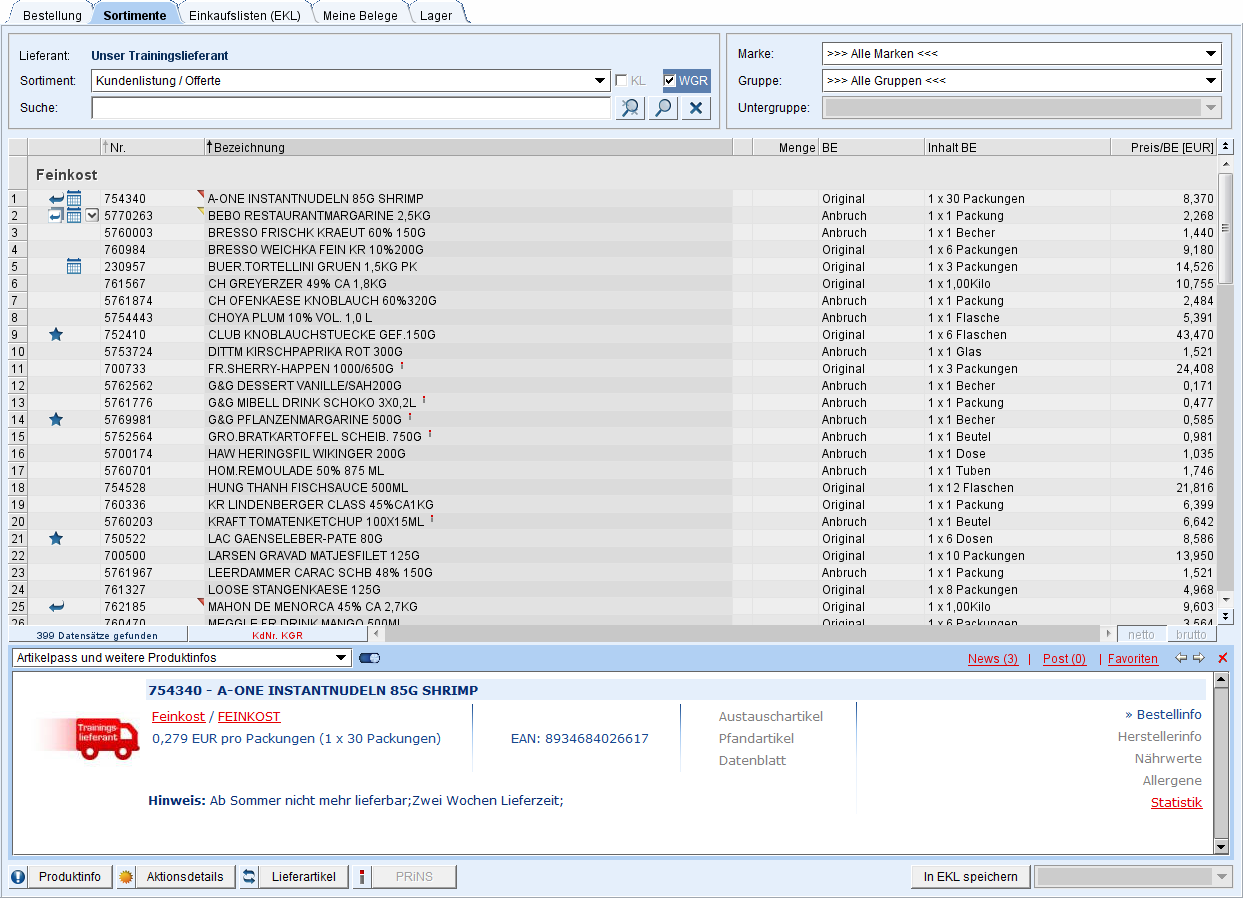The image size is (1243, 898).
Task: Uncheck the WGR checkbox
Action: coord(670,81)
